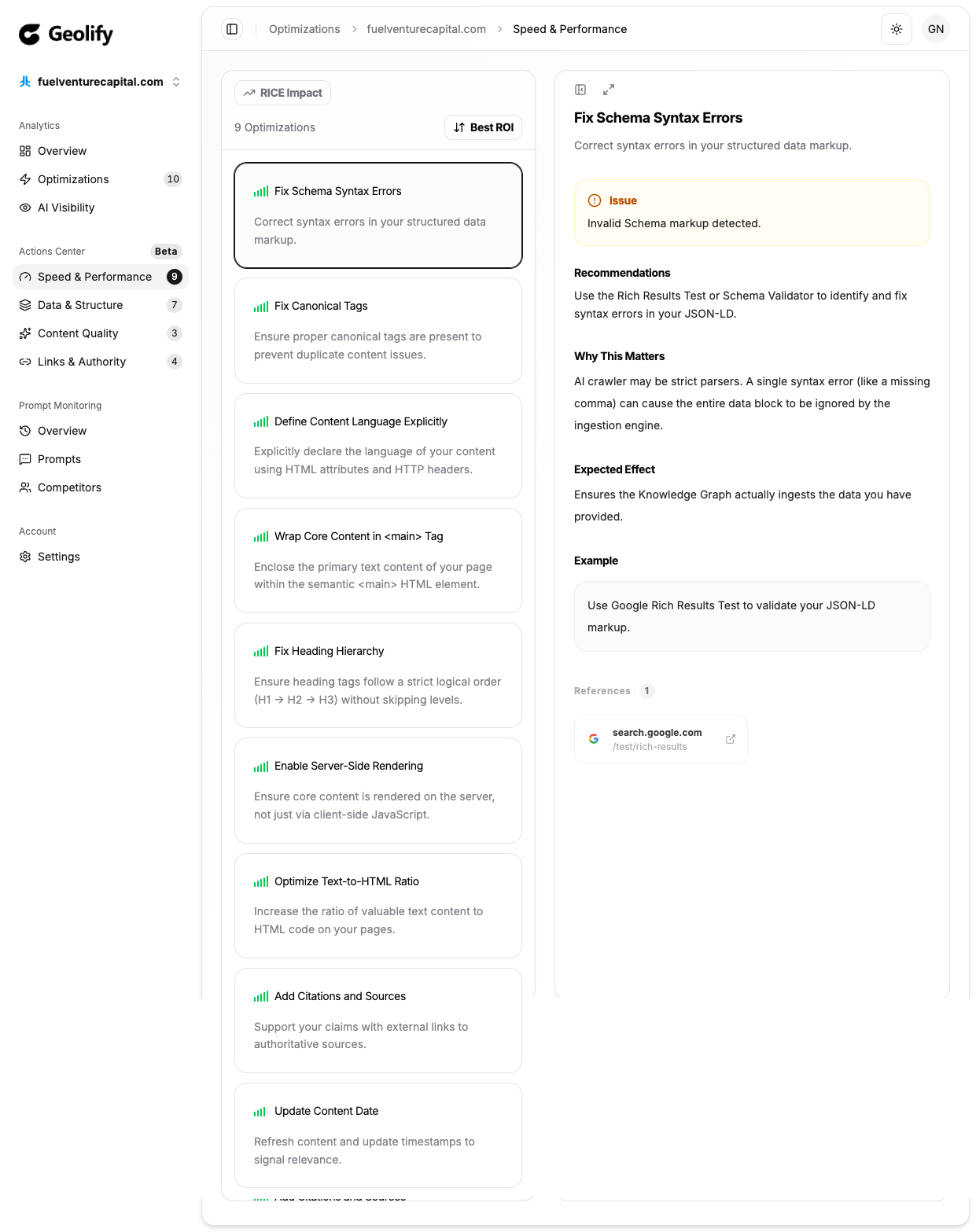The image size is (976, 1232).
Task: Open the external link icon for search.google.com
Action: pyautogui.click(x=730, y=739)
